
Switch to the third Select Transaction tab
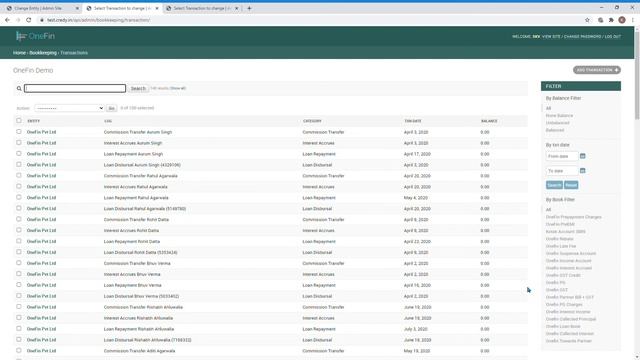tap(202, 8)
